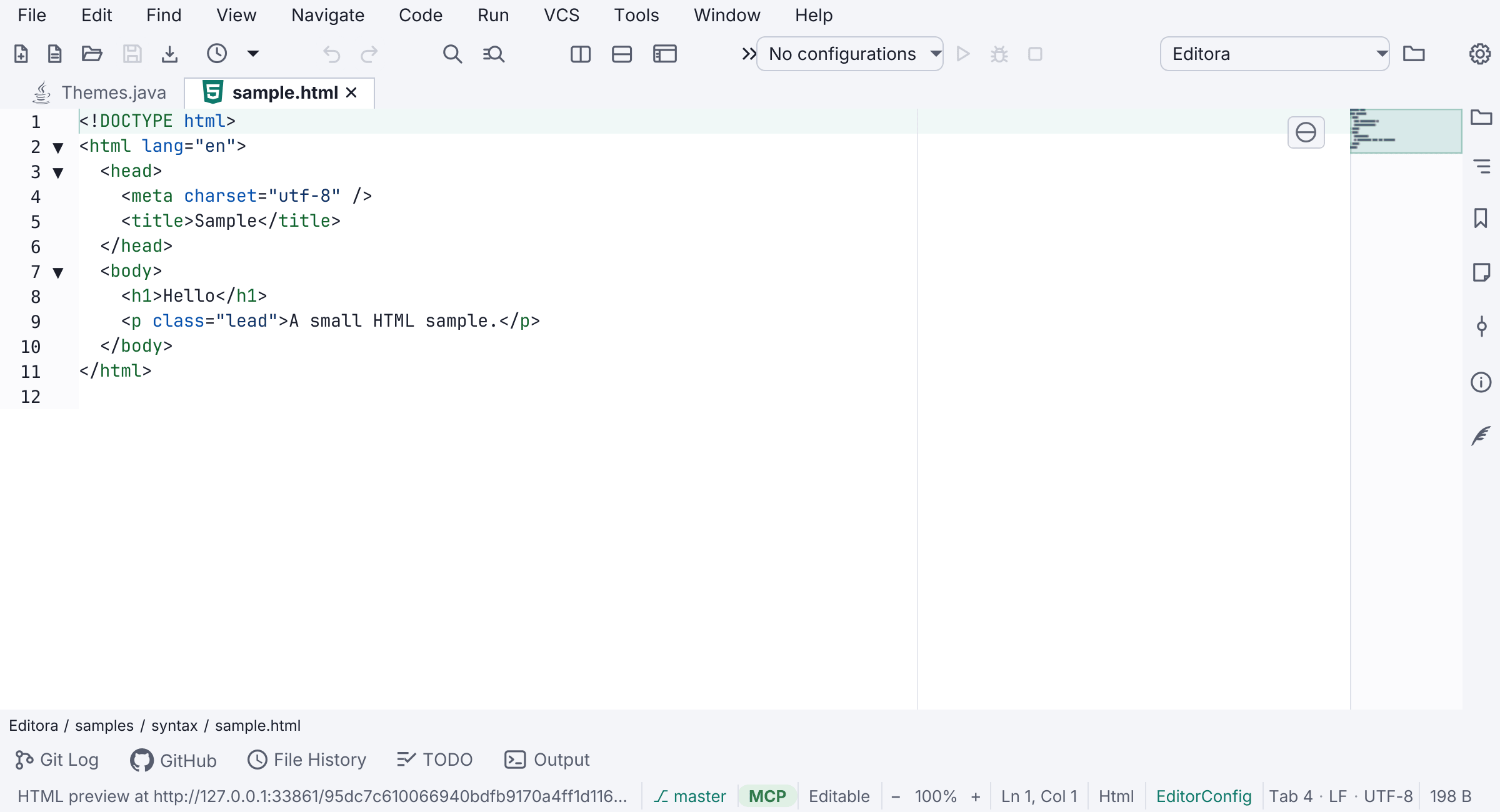Screen dimensions: 1500x812
Task: Collapse the html tag on line 2
Action: tap(58, 147)
